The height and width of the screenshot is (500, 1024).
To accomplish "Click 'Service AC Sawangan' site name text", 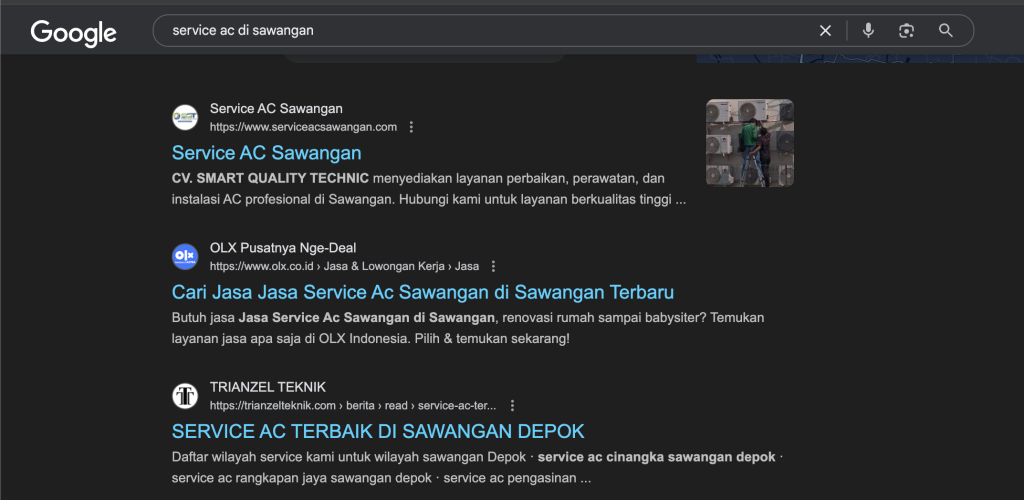I will 276,109.
